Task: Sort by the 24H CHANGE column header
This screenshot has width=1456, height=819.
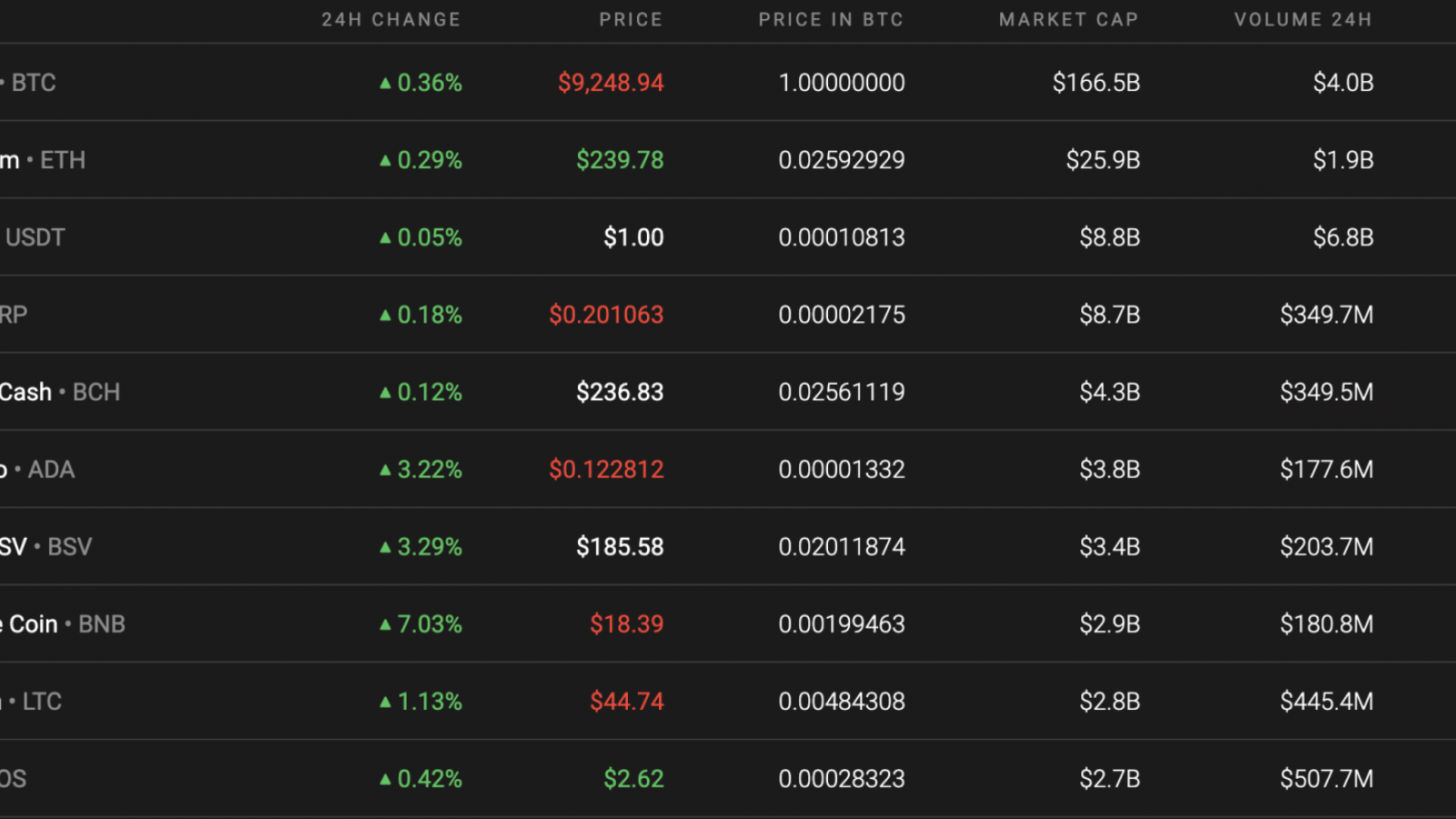Action: tap(391, 19)
